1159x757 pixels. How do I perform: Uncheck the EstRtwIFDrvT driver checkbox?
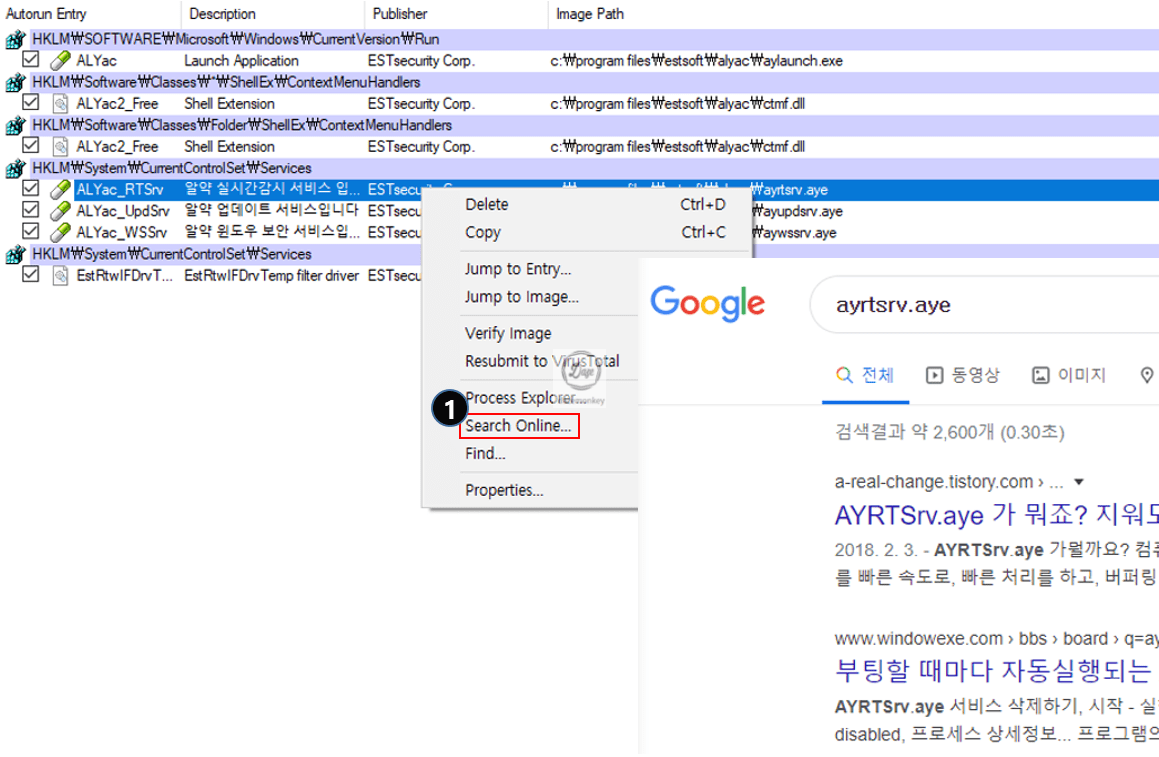click(30, 274)
